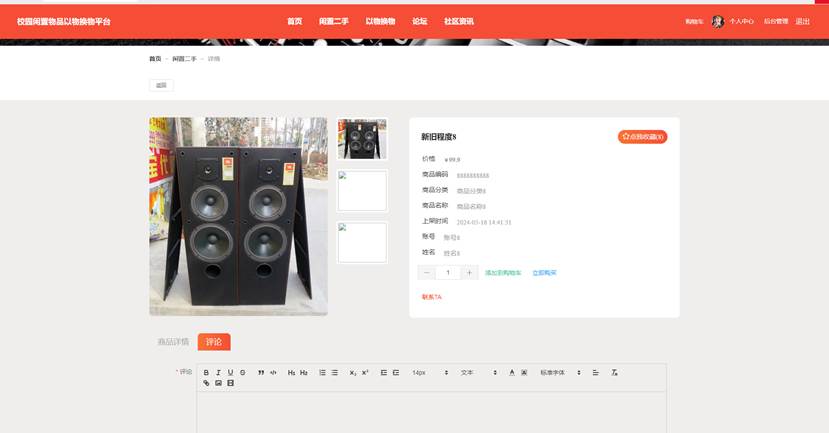The width and height of the screenshot is (829, 433).
Task: Apply superscript formatting
Action: coord(365,373)
